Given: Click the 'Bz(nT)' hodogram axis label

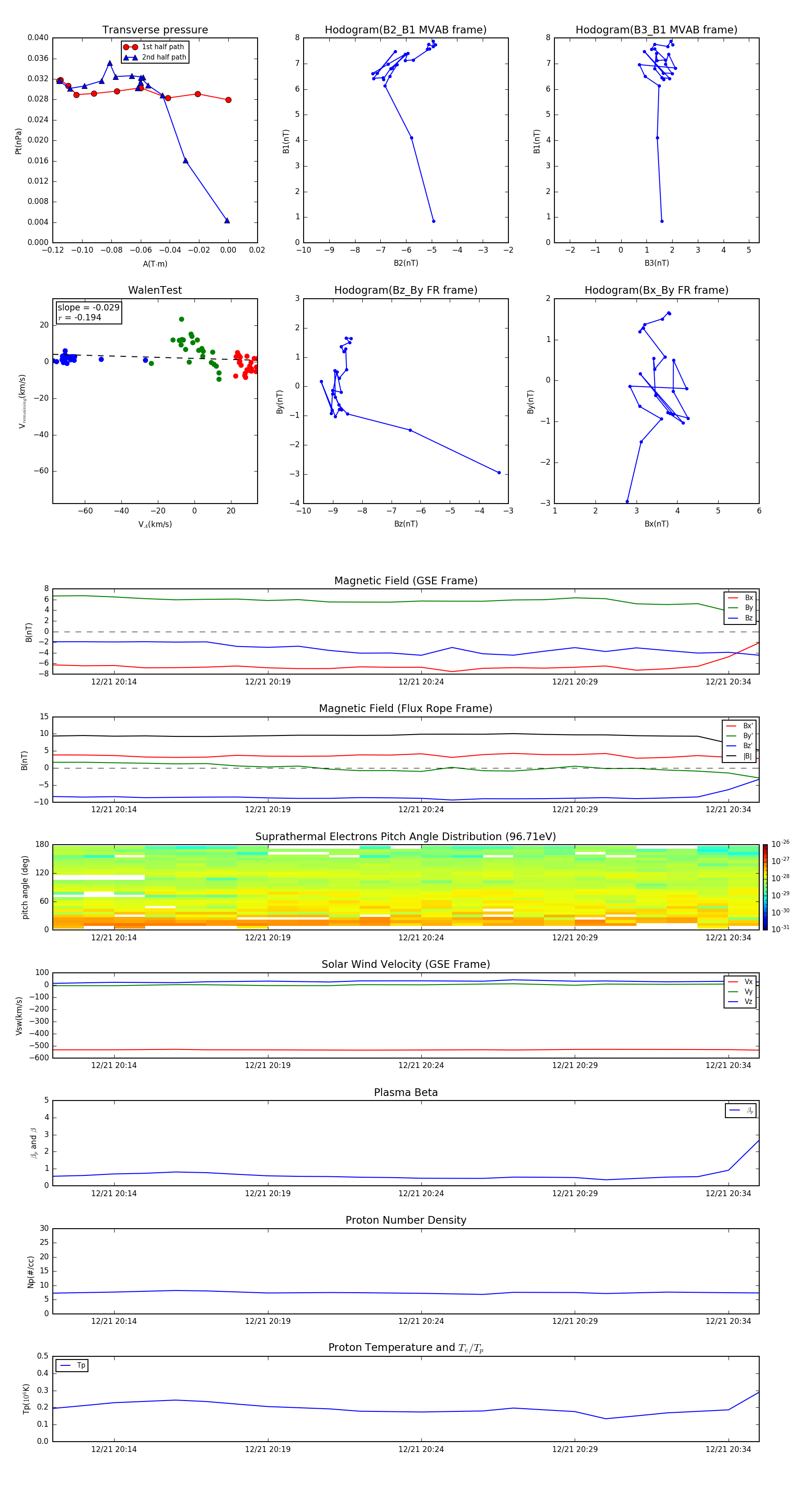Looking at the screenshot, I should pos(406,524).
